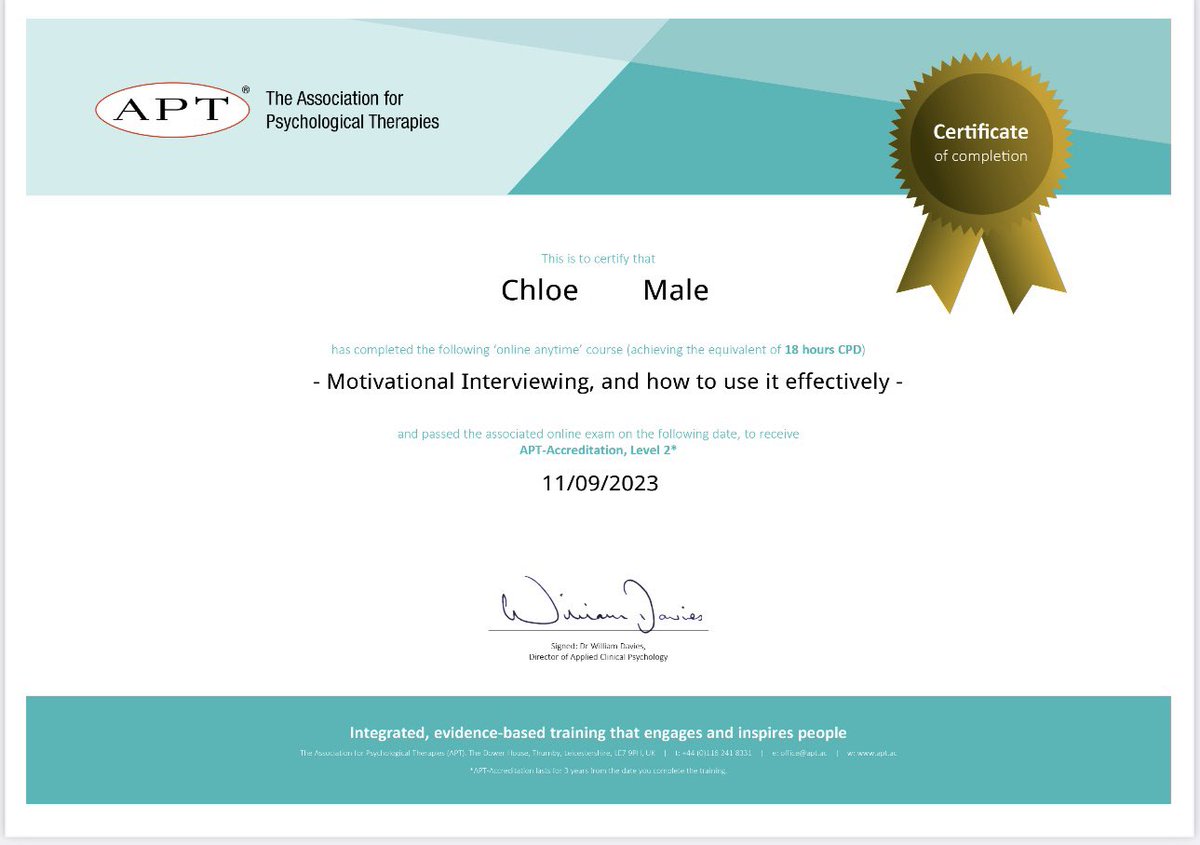
Task: Click the slogan 'Integrated, evidence-based training that engages and inspires people'
Action: 598,733
